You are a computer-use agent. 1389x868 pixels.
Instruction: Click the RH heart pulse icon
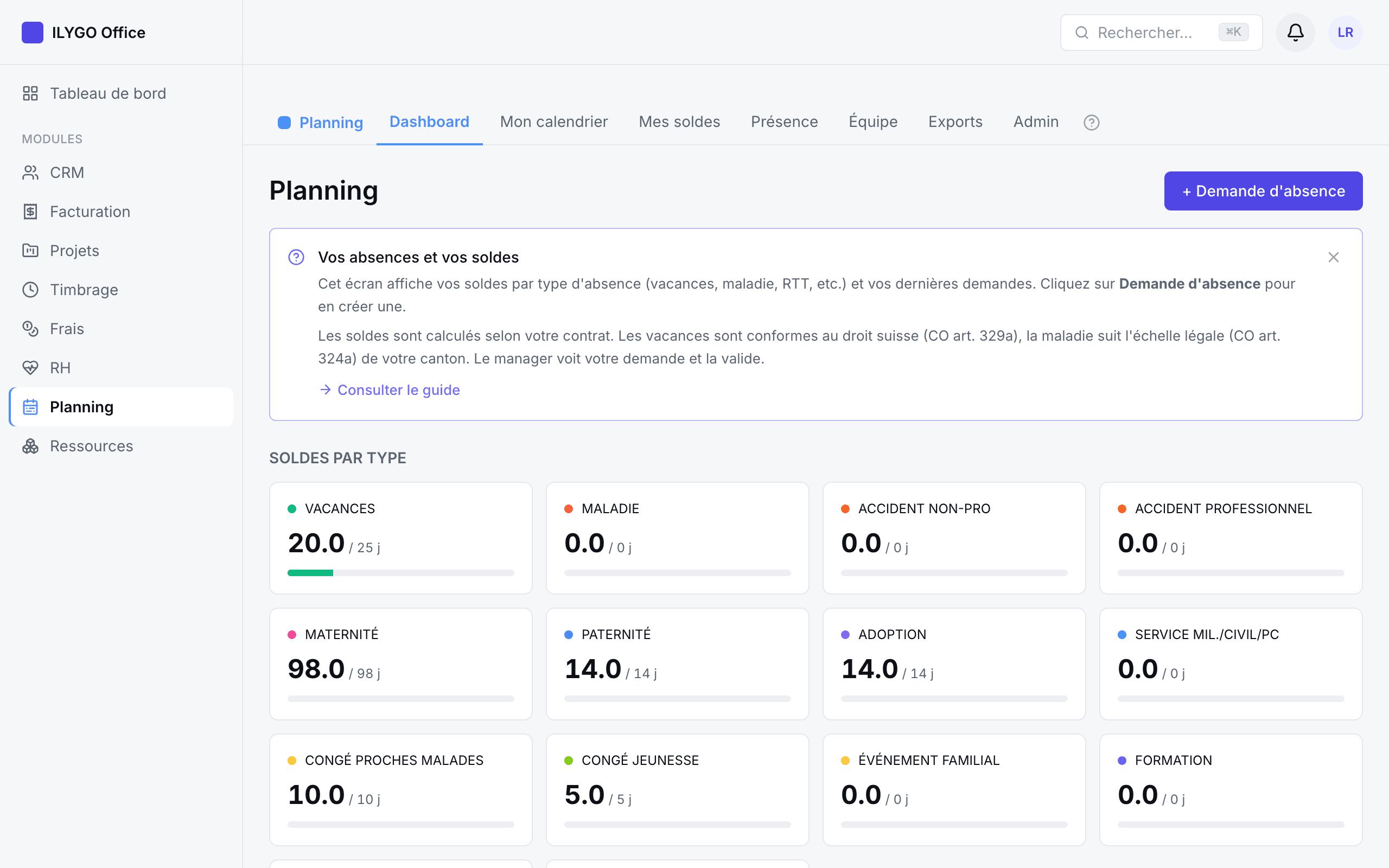click(x=30, y=368)
